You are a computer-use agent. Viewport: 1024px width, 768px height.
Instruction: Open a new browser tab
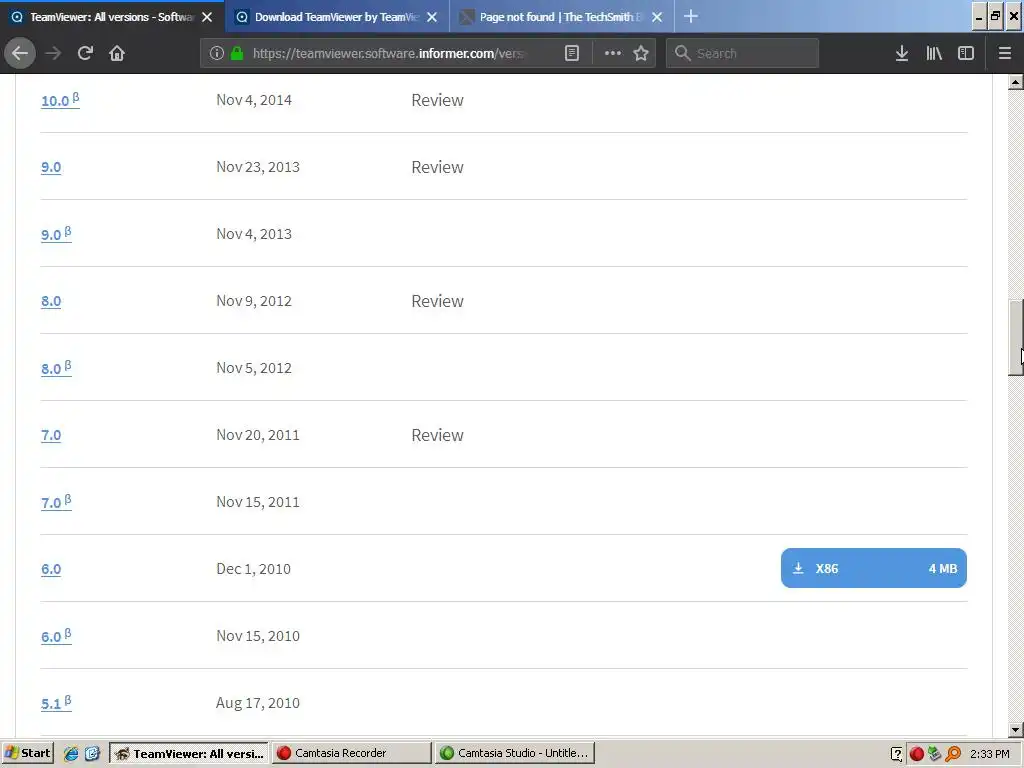click(x=690, y=16)
